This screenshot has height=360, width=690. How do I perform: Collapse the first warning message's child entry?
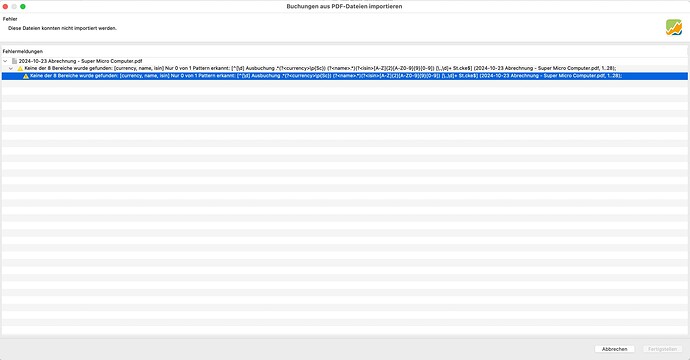click(x=11, y=69)
